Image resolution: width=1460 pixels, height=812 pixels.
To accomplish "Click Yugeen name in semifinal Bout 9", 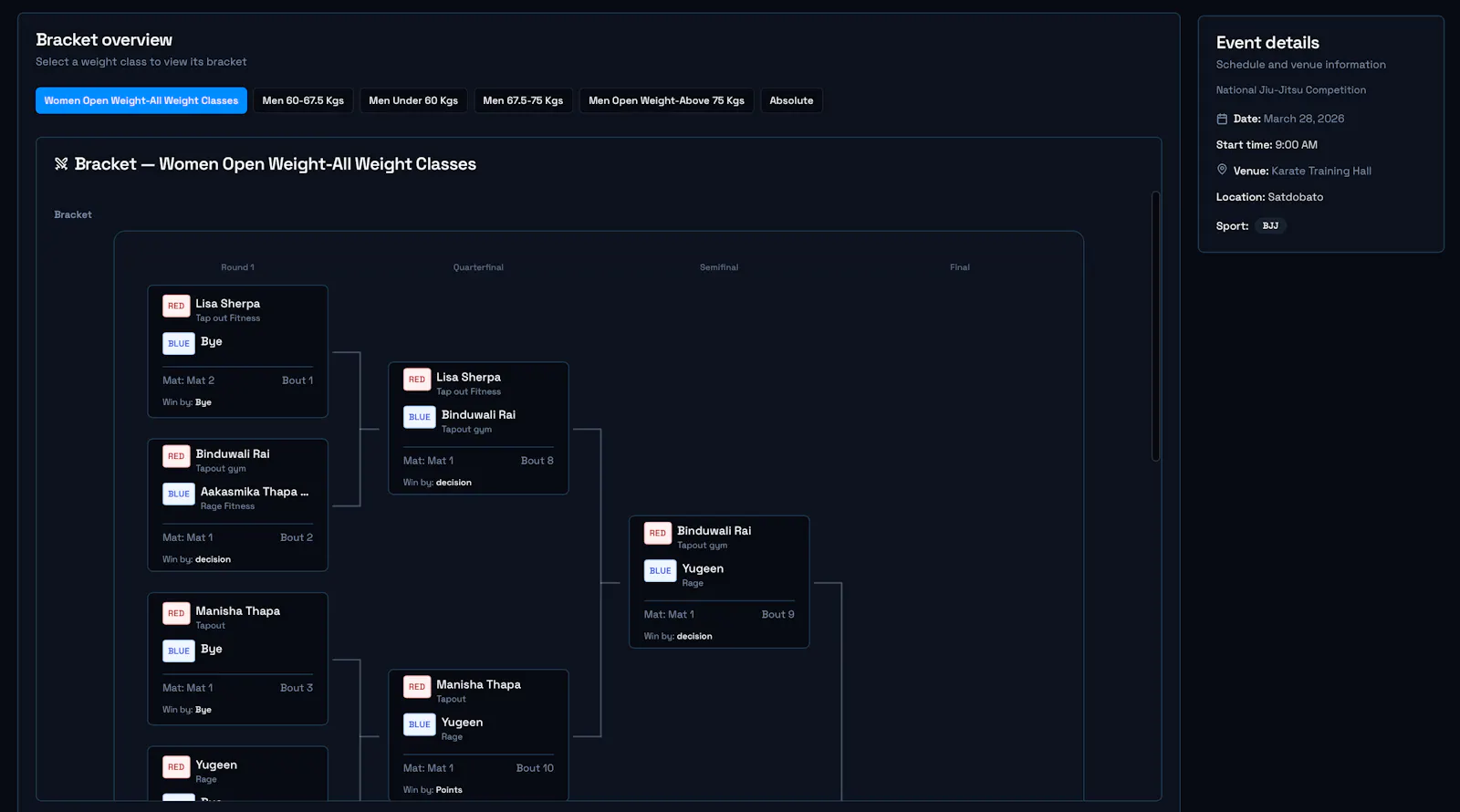I will tap(703, 568).
